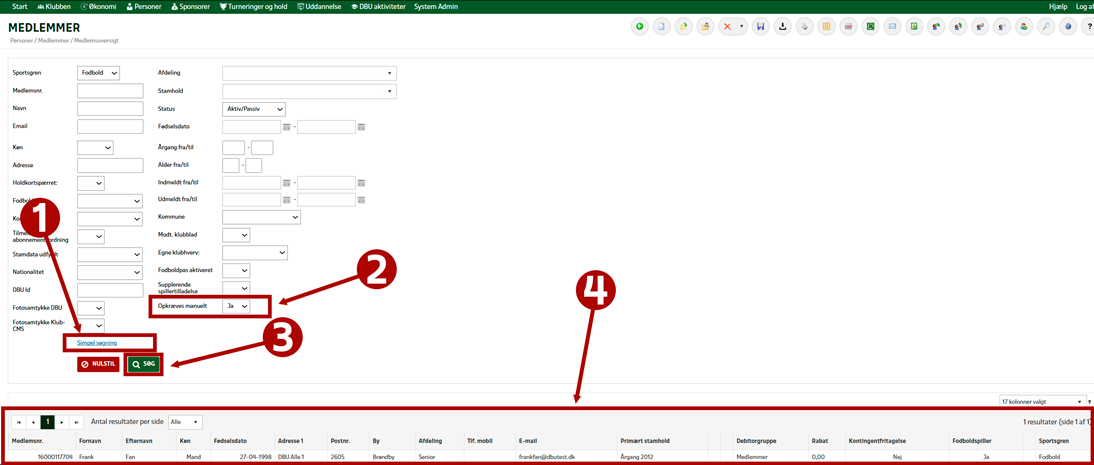This screenshot has width=1094, height=465.
Task: Click the green back arrow toolbar icon
Action: point(640,27)
